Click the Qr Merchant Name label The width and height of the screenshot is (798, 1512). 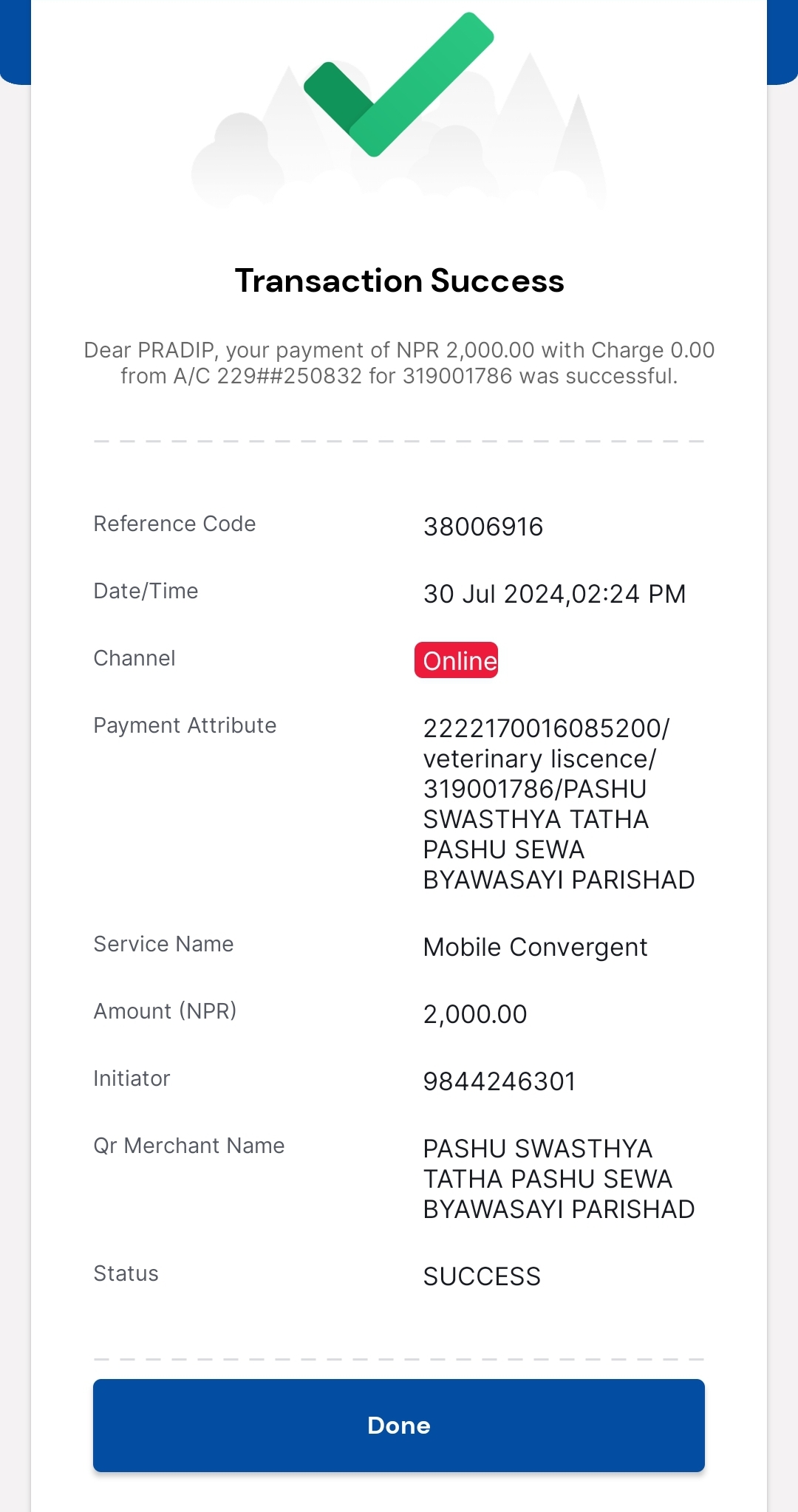tap(189, 1146)
